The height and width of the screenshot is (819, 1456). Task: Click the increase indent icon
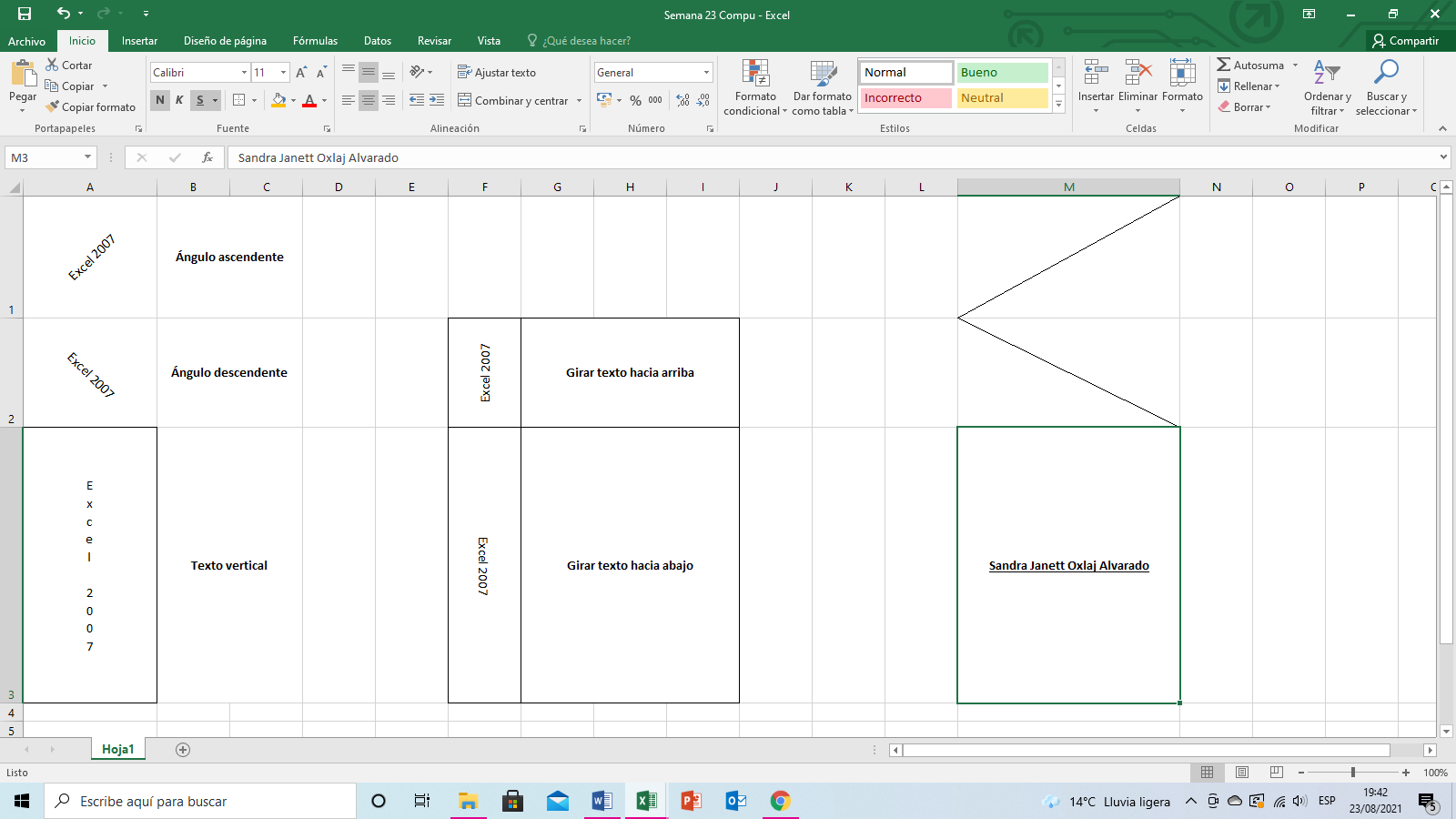[x=437, y=100]
